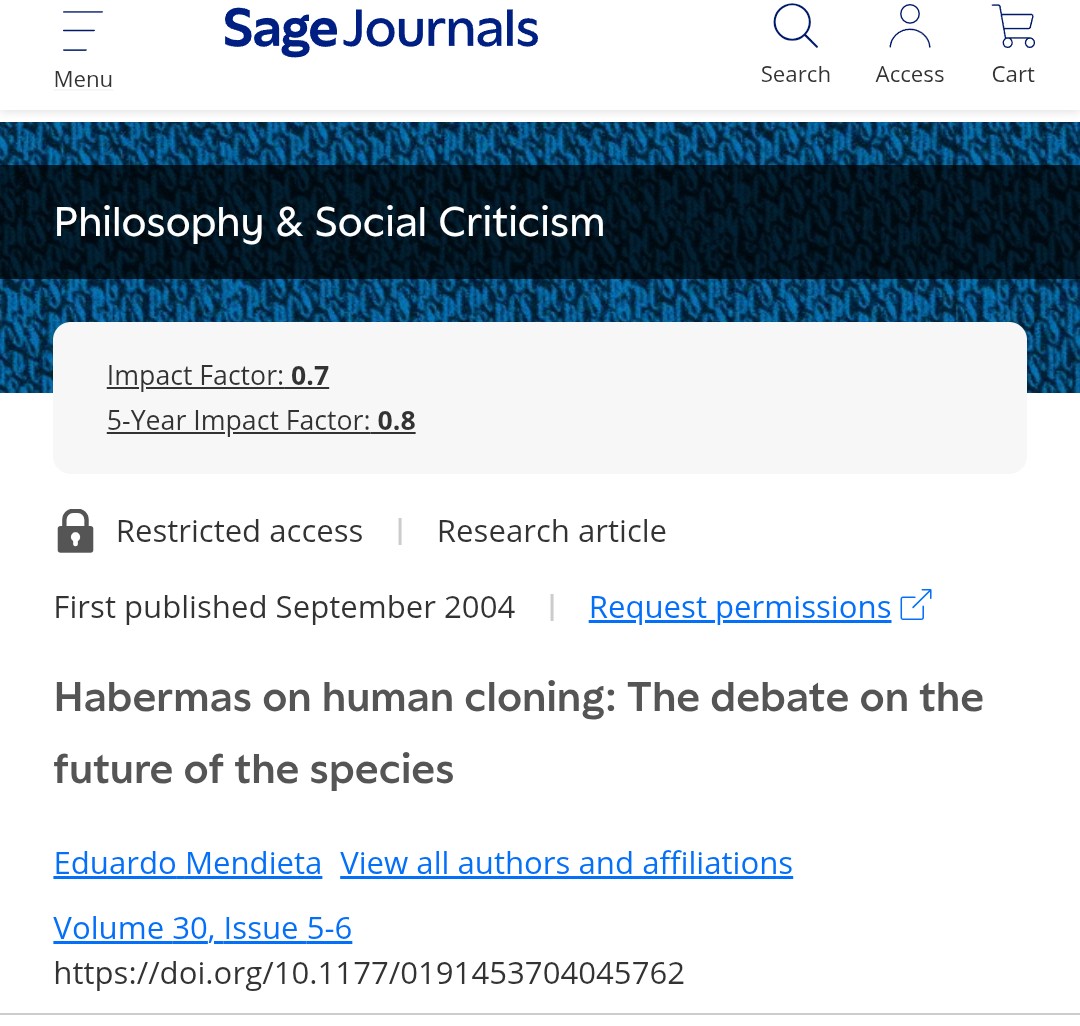The width and height of the screenshot is (1080, 1026).
Task: Click the Restricted access padlock icon
Action: click(x=75, y=531)
